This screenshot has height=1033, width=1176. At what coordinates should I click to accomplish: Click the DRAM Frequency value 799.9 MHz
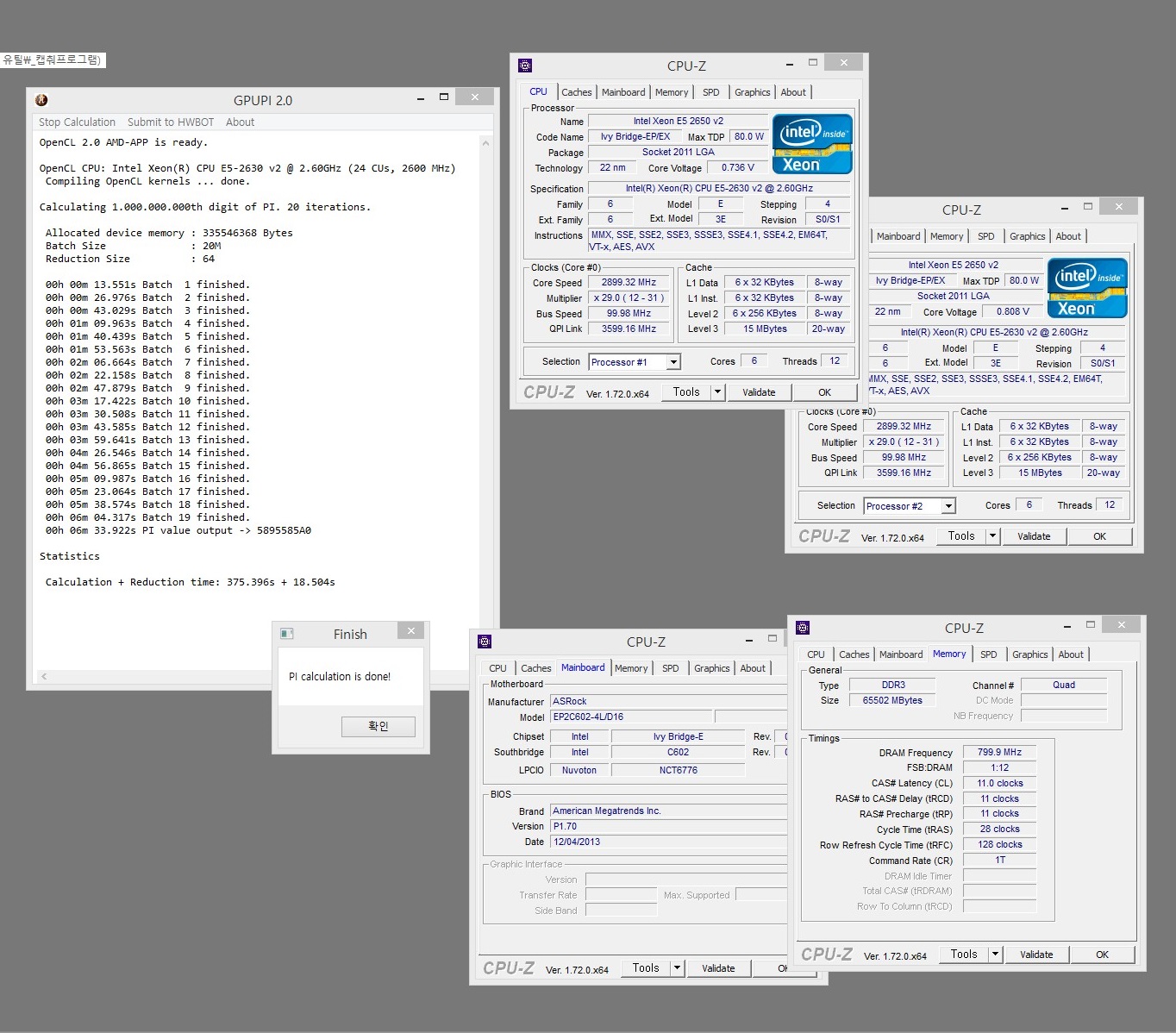(x=999, y=752)
